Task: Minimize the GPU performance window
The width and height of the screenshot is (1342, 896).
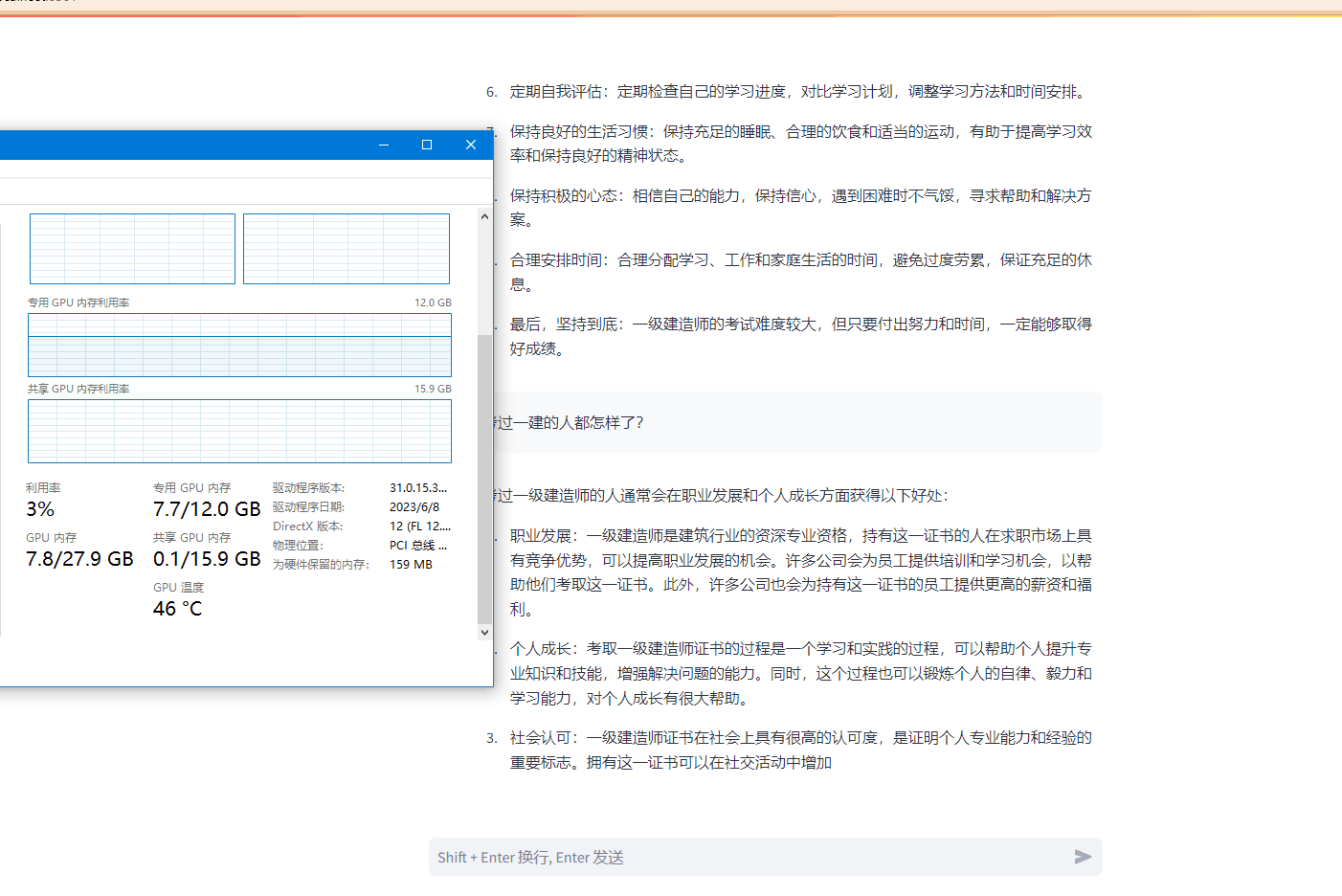Action: (x=384, y=145)
